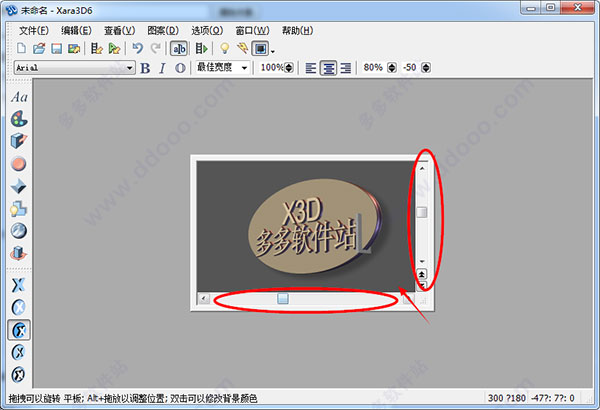Open color options palette icon

click(x=19, y=119)
